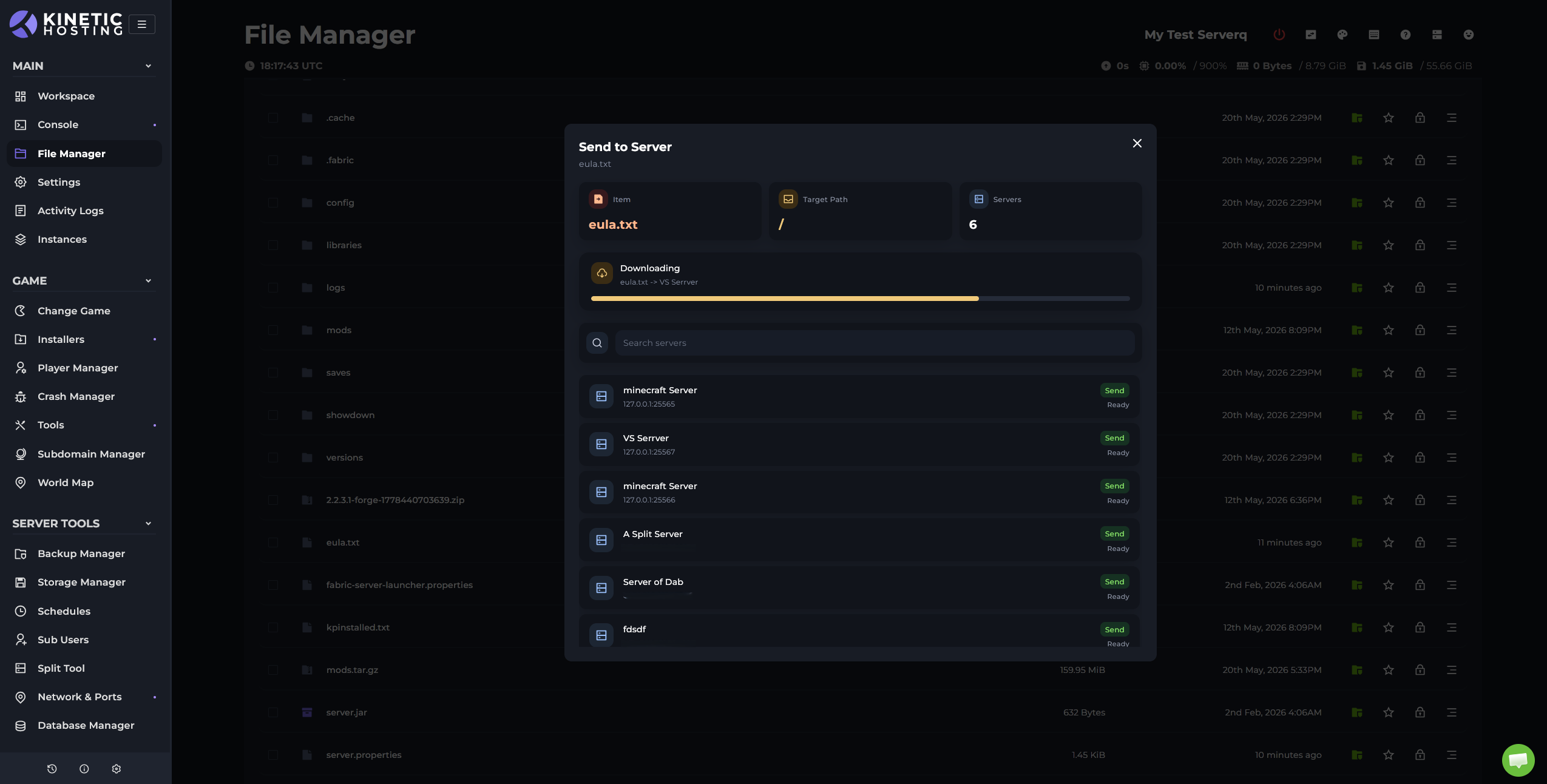Image resolution: width=1547 pixels, height=784 pixels.
Task: Click the move folder icon on eula.txt row
Action: coord(1356,542)
